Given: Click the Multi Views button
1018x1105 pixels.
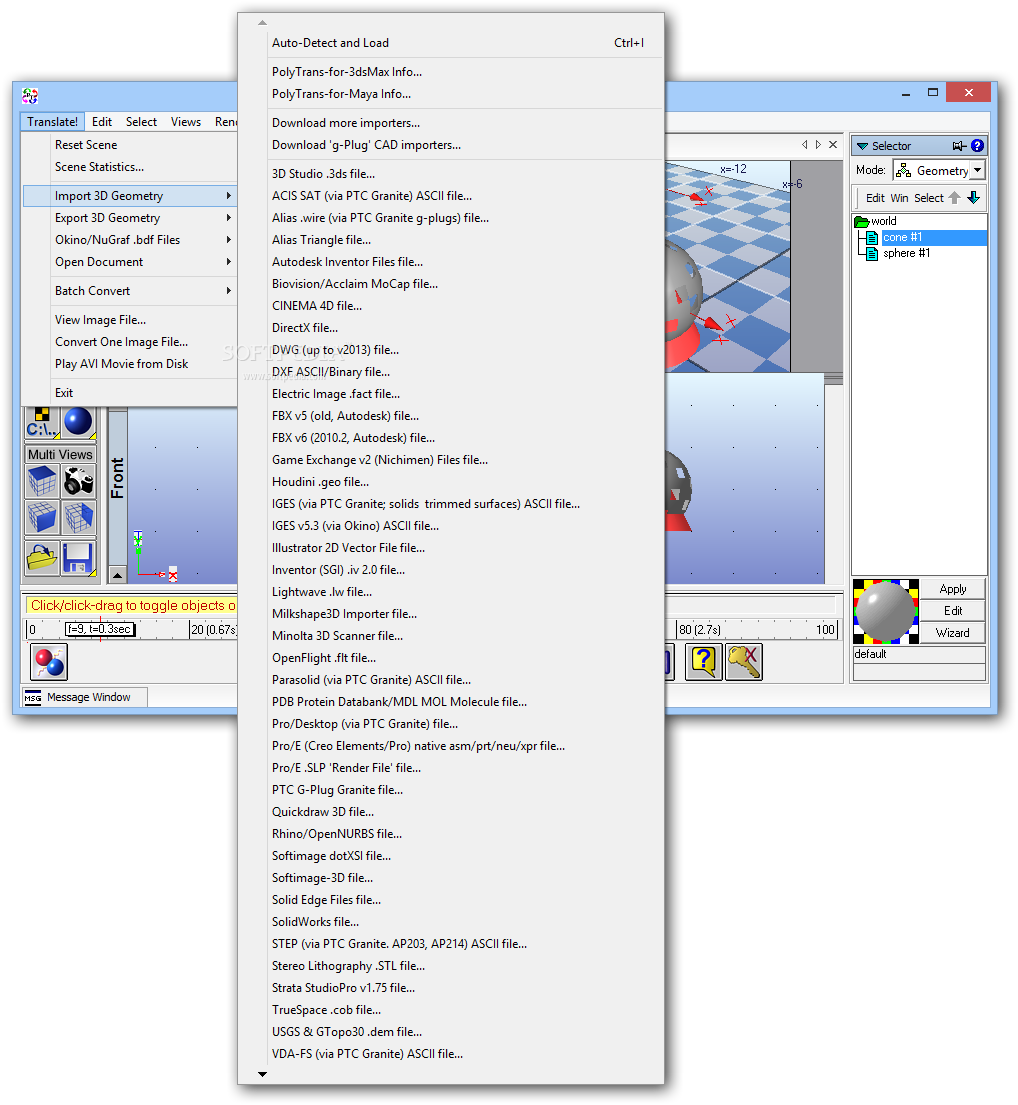Looking at the screenshot, I should click(60, 455).
